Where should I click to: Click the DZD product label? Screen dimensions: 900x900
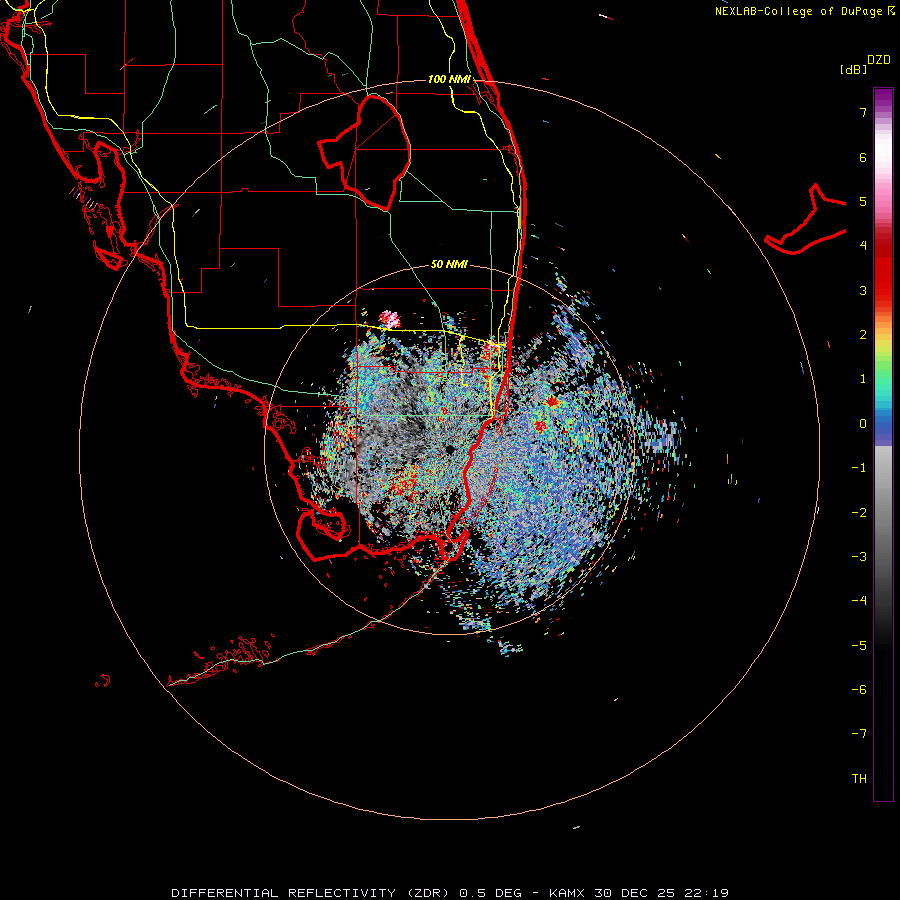pos(879,60)
